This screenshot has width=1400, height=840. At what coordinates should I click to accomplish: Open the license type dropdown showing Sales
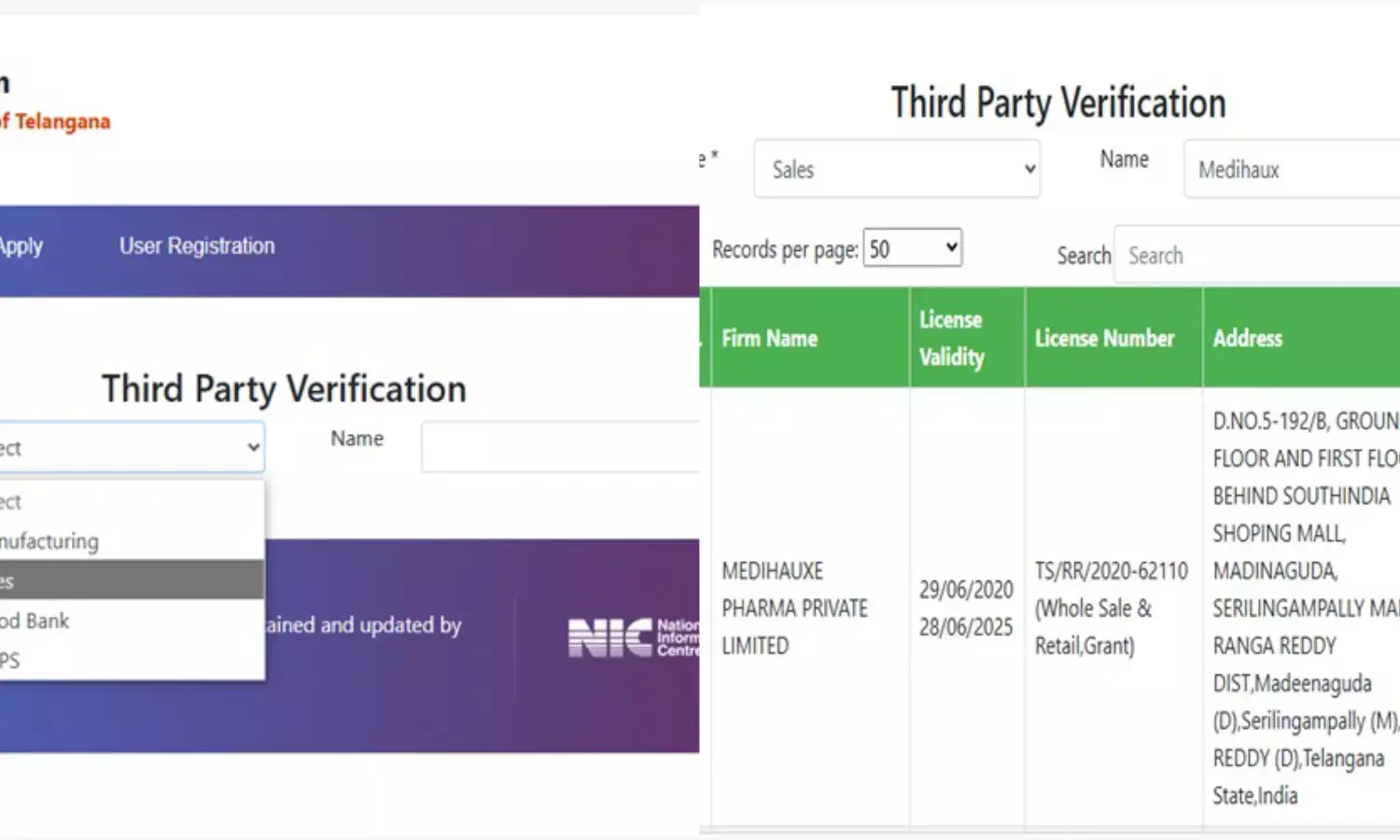pos(896,169)
